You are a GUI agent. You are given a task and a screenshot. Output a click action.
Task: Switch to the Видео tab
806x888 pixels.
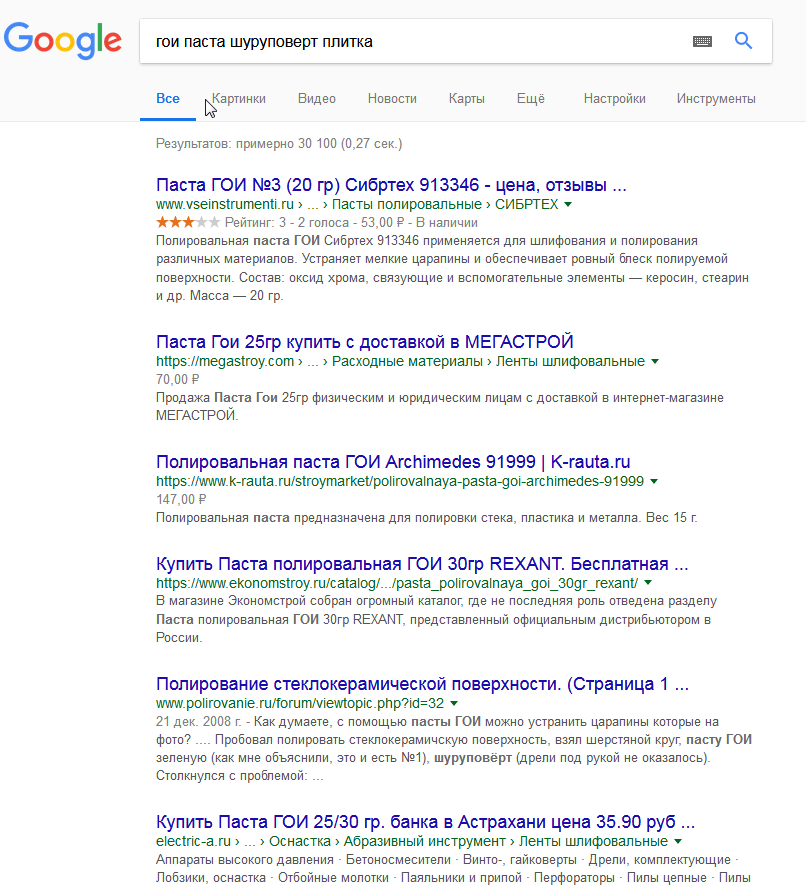[x=317, y=99]
